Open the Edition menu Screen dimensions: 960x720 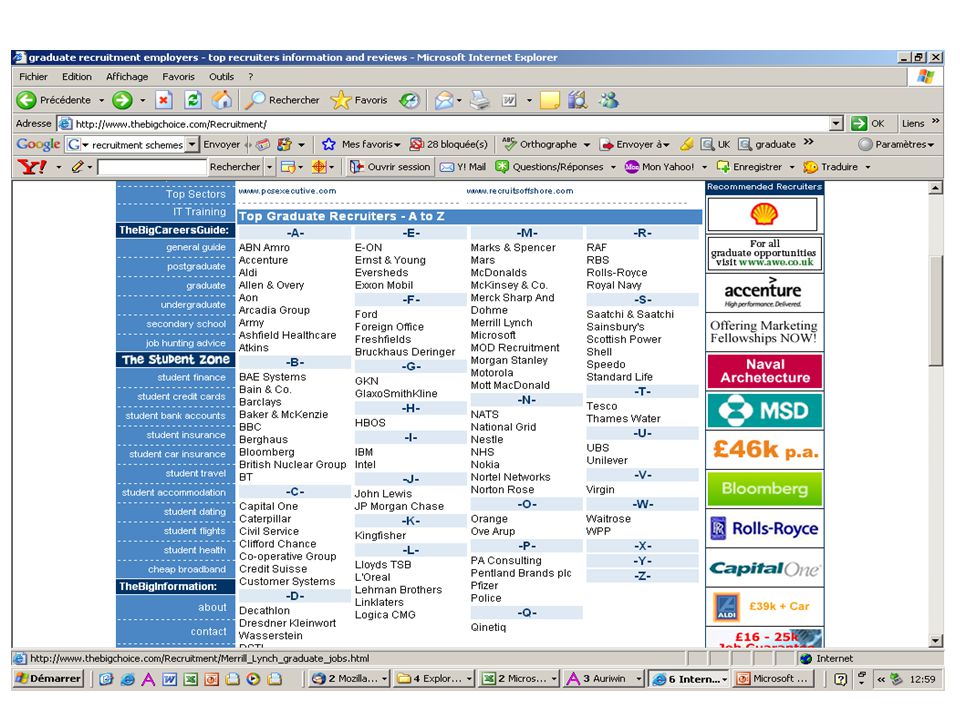[x=77, y=77]
